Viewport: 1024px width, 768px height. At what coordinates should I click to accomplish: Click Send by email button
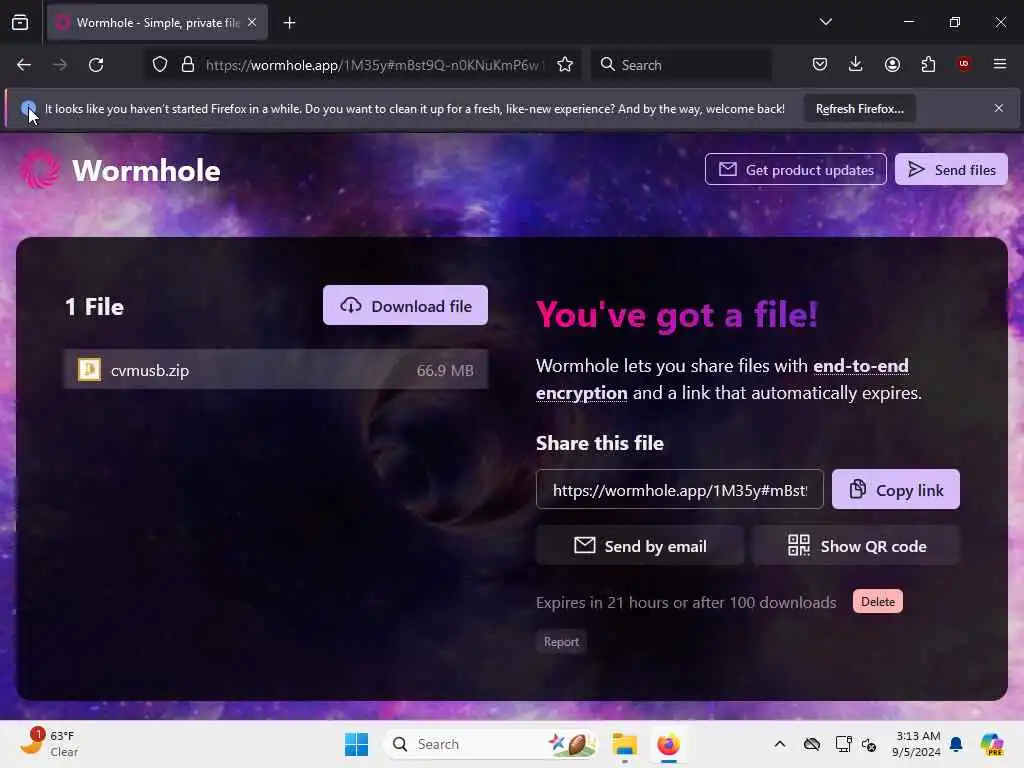point(640,546)
